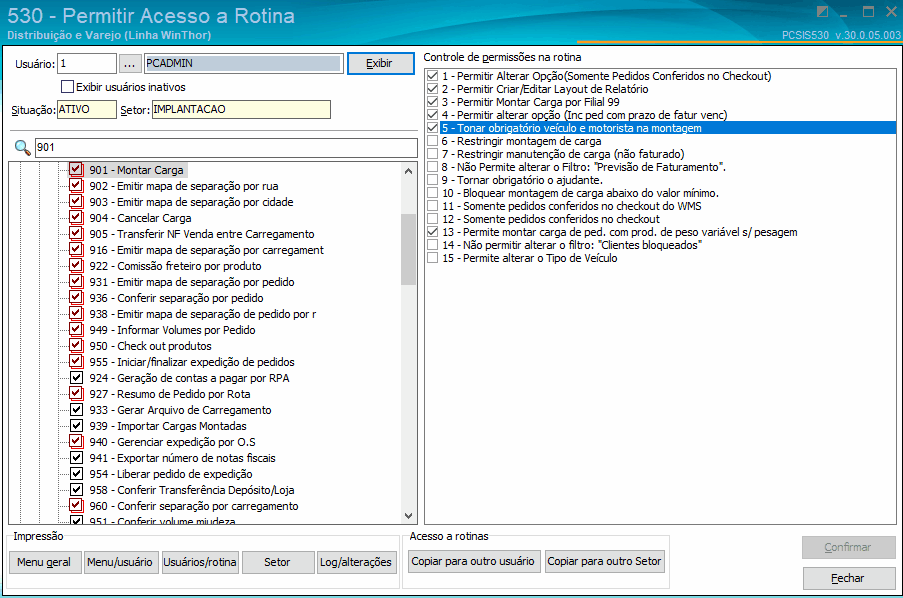The height and width of the screenshot is (598, 903).
Task: Select row 940 - Gerenciar expedição por O.S
Action: [172, 442]
